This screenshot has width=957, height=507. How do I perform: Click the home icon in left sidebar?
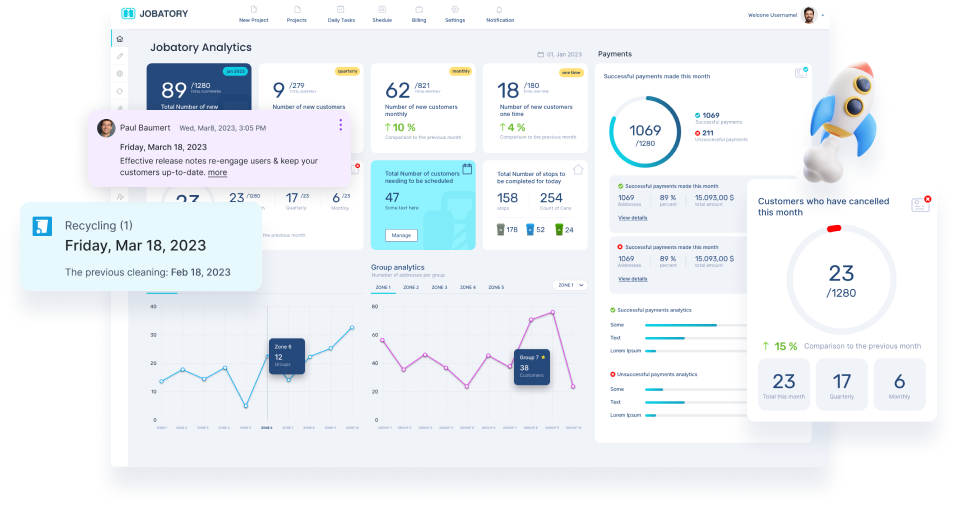[120, 39]
